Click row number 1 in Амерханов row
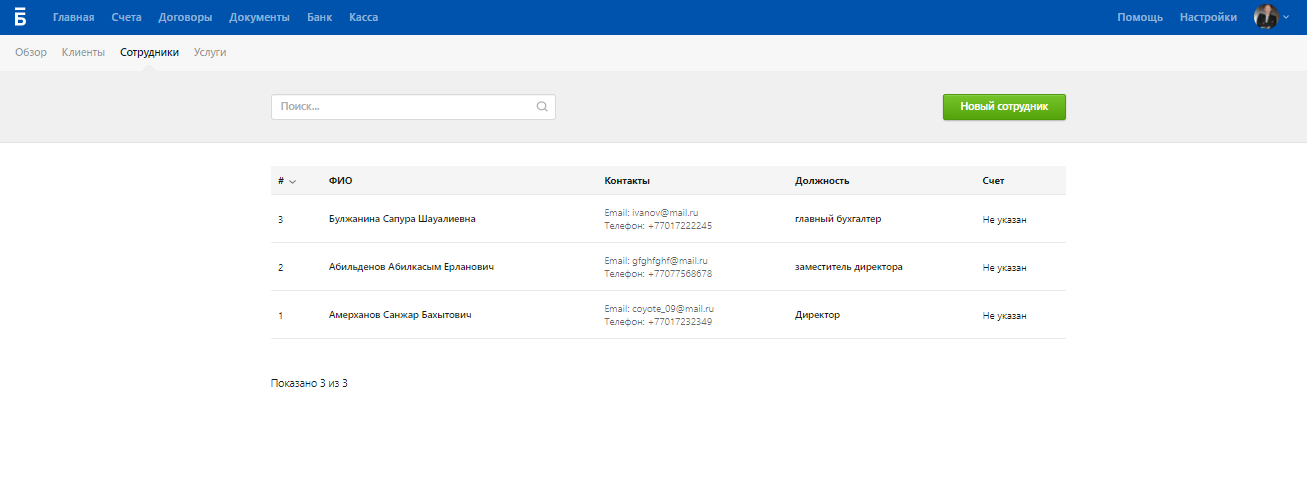 (x=281, y=316)
